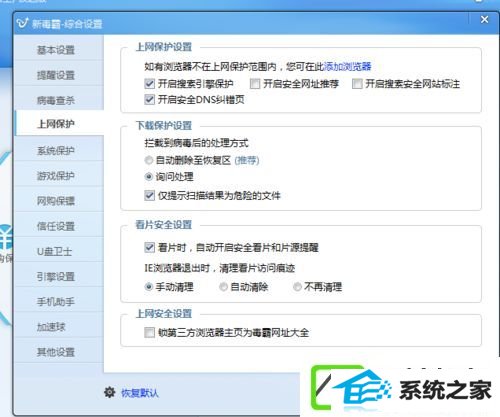
Task: Click the 恢复默认 link
Action: (x=140, y=393)
